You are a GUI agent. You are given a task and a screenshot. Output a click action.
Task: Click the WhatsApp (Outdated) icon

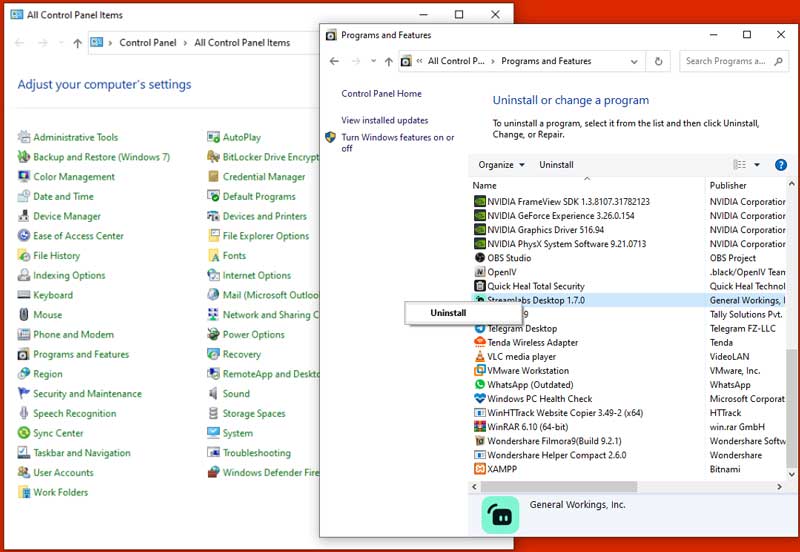coord(480,384)
